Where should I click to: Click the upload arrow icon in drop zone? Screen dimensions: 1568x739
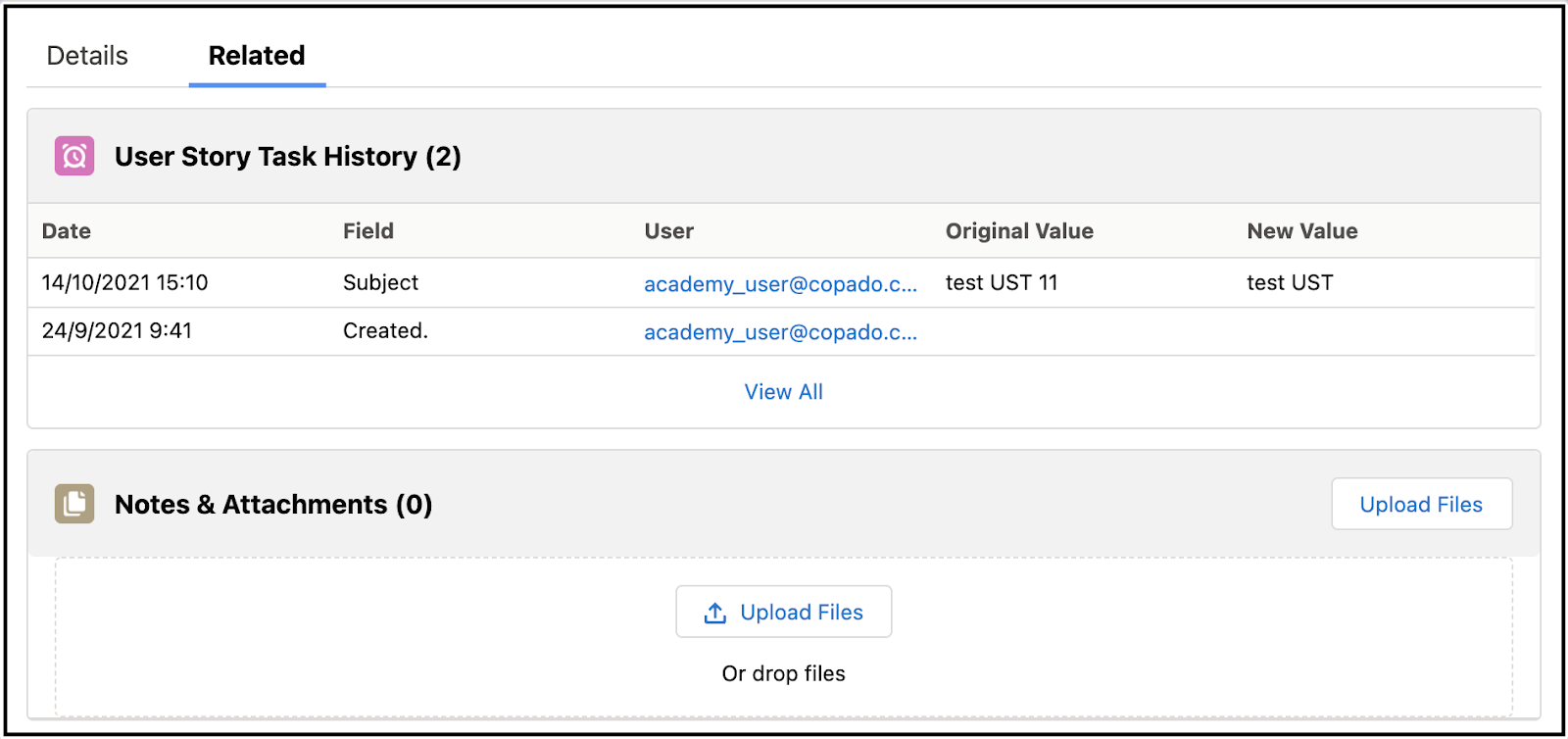(x=715, y=613)
